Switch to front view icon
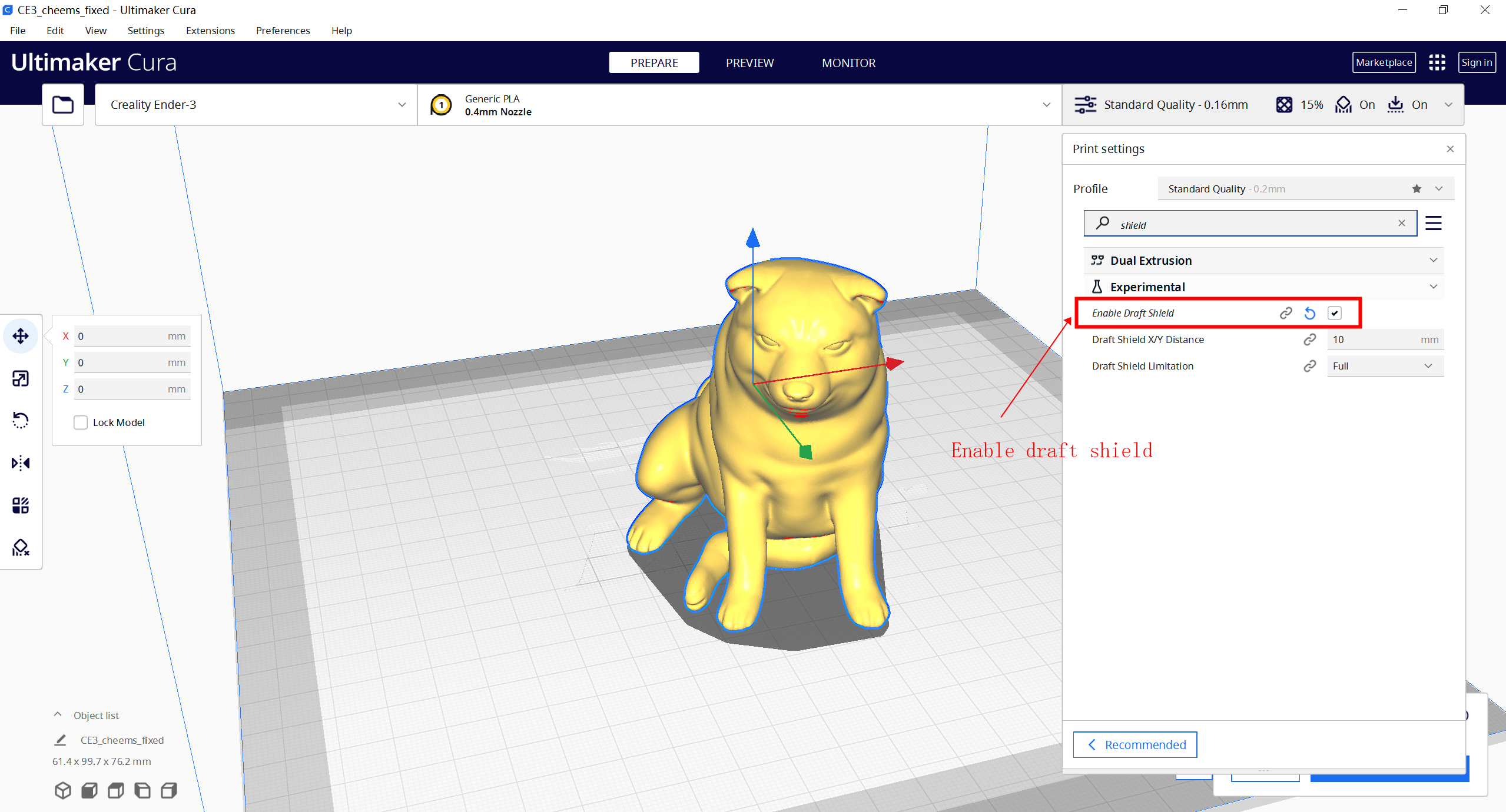This screenshot has height=812, width=1506. click(89, 790)
